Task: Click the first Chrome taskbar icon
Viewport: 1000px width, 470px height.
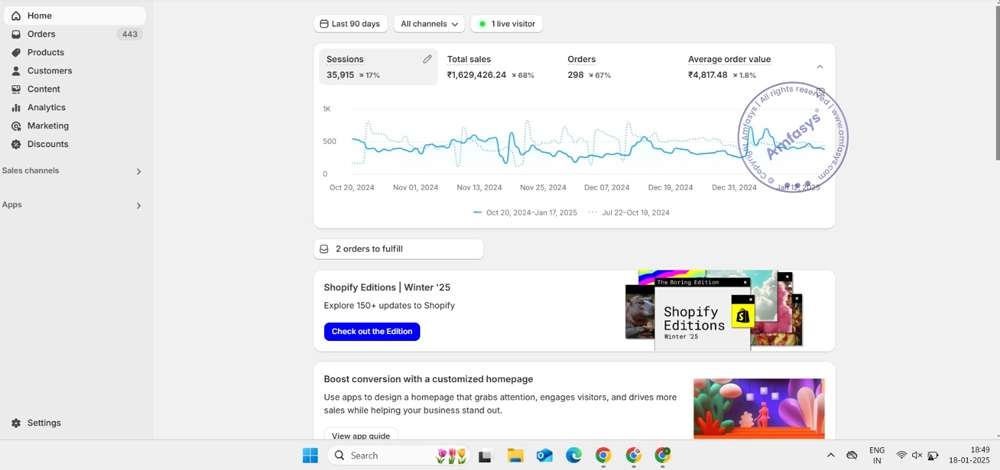Action: pyautogui.click(x=603, y=455)
